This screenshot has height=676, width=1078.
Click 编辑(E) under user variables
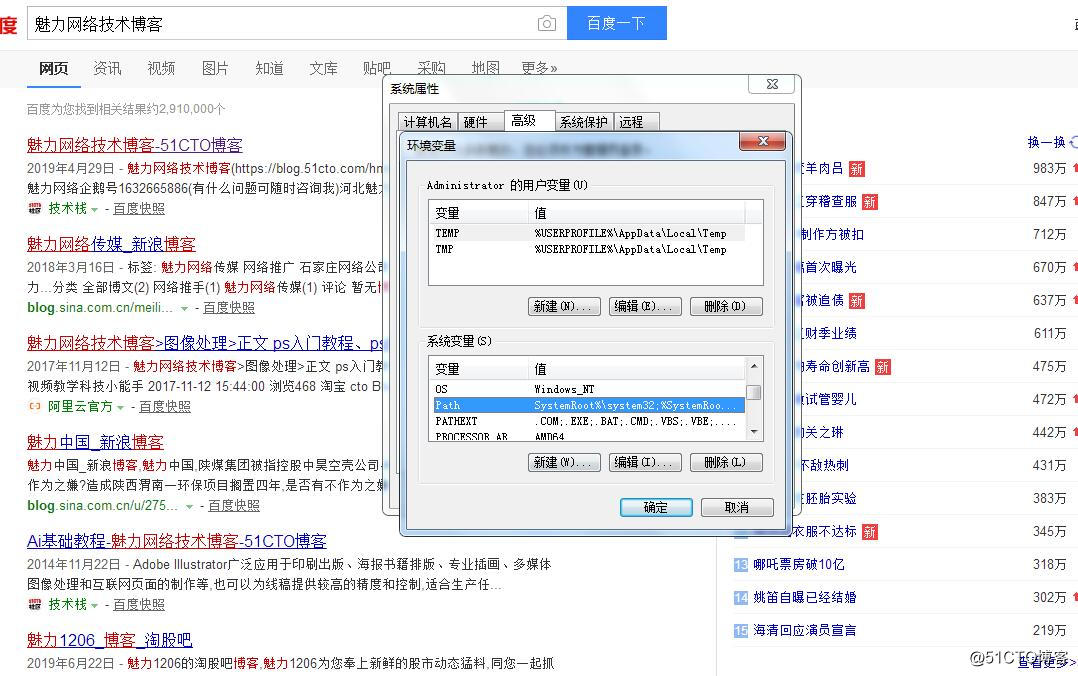645,306
